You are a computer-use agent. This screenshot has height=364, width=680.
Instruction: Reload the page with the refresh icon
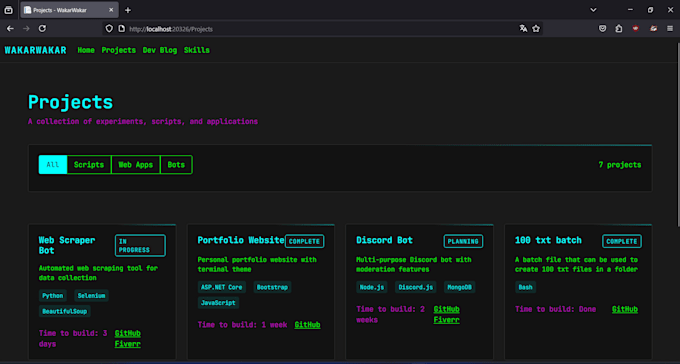tap(42, 29)
